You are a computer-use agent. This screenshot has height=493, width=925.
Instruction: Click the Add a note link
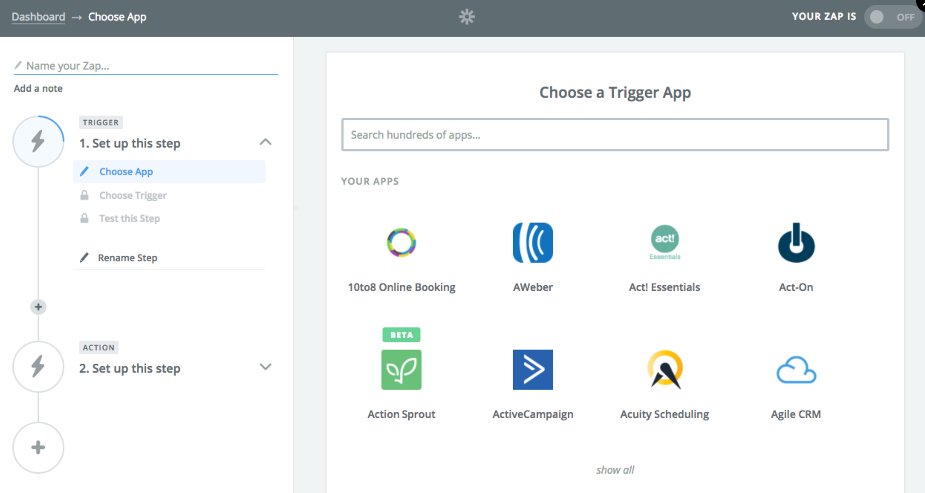click(x=38, y=88)
